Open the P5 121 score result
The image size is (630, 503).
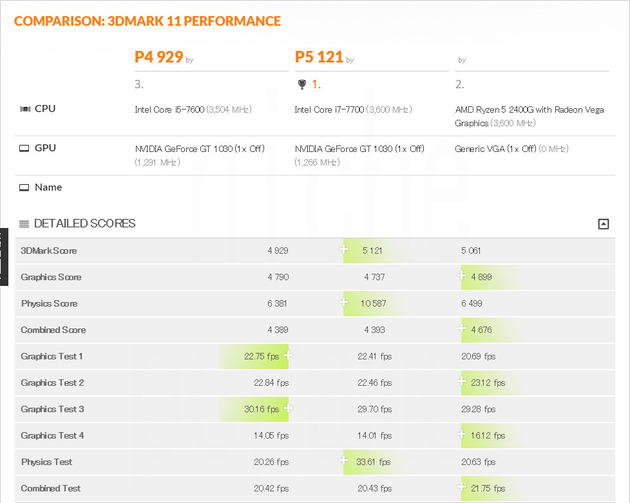[x=319, y=57]
